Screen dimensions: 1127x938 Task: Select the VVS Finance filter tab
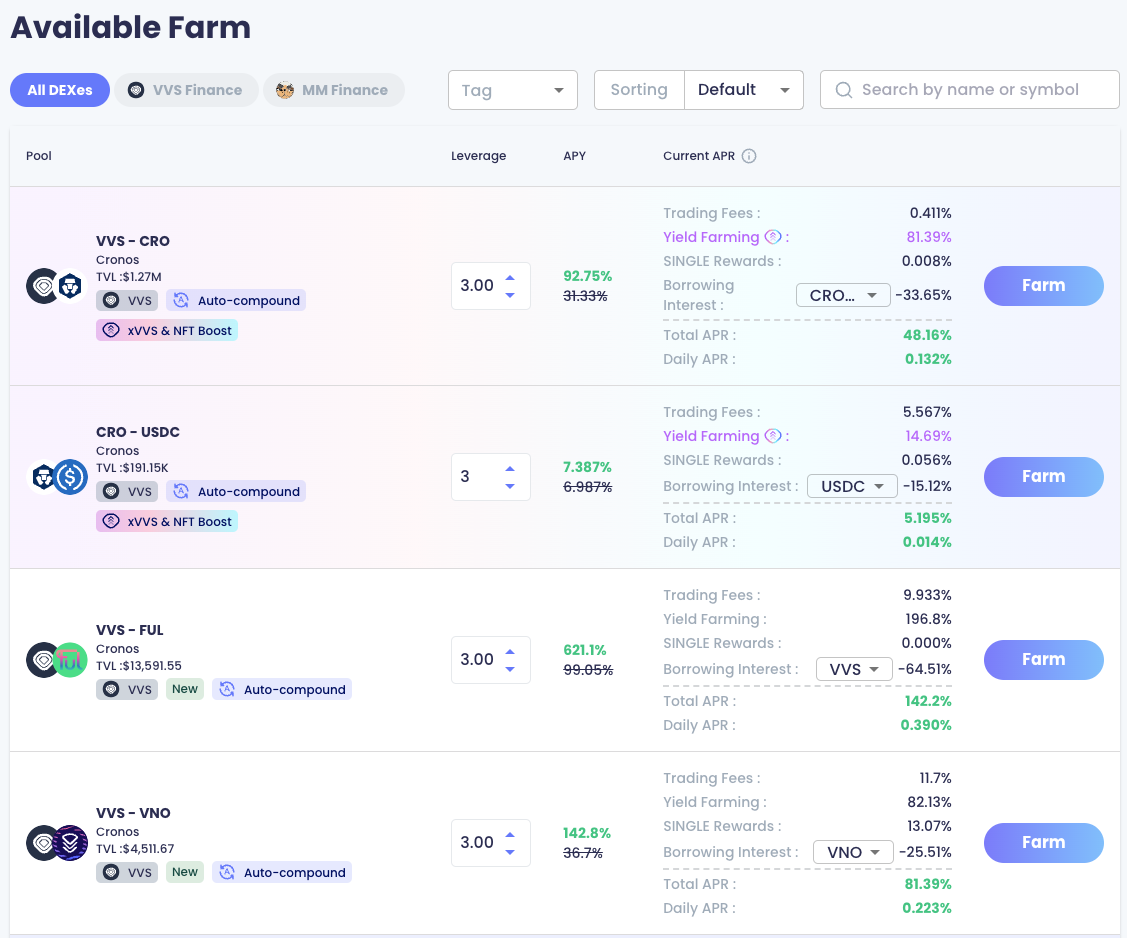click(186, 90)
